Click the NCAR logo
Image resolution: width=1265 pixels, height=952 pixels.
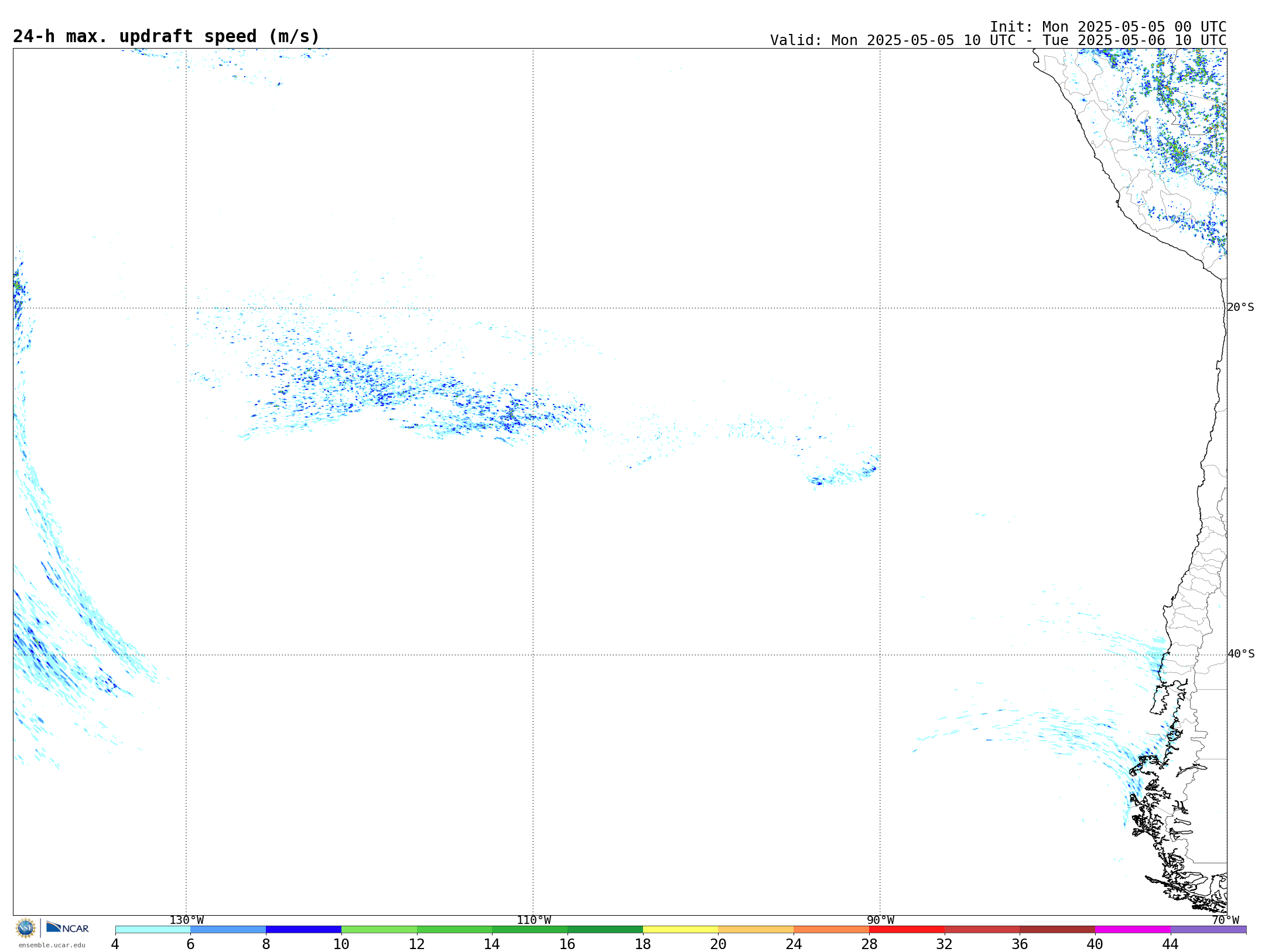[67, 927]
